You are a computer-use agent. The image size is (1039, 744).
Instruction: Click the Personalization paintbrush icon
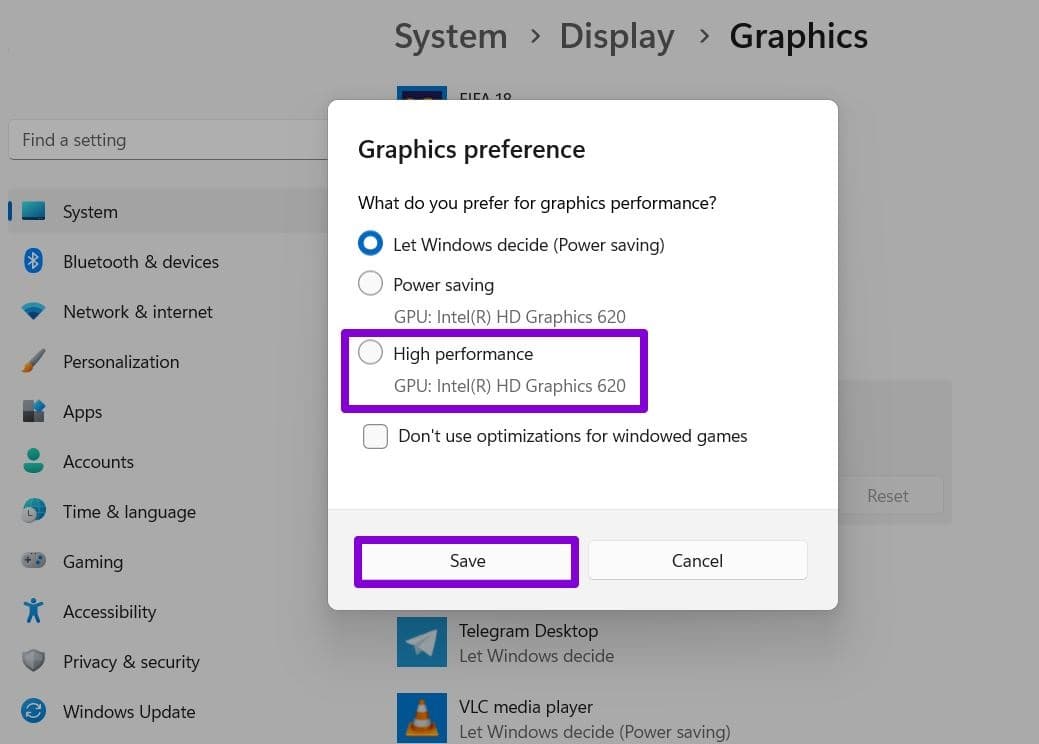[x=34, y=362]
